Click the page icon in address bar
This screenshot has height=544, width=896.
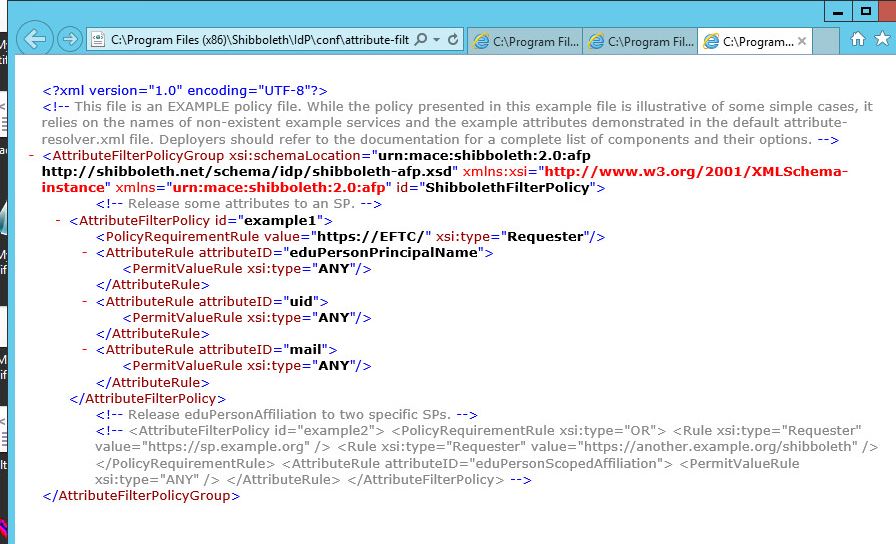(98, 39)
